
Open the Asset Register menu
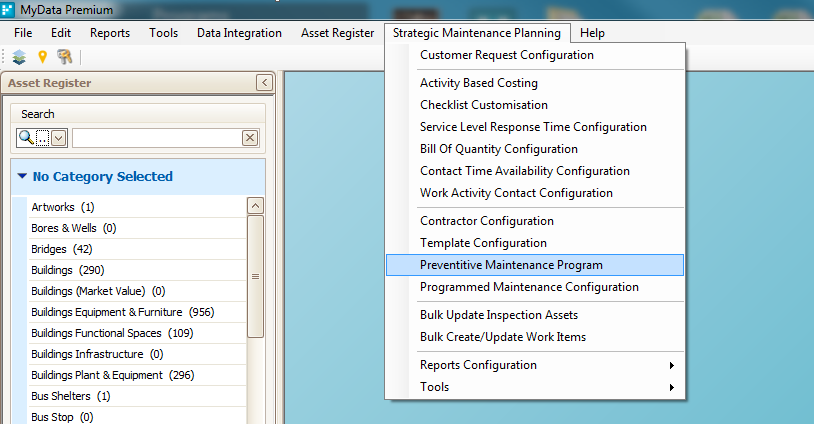[337, 33]
